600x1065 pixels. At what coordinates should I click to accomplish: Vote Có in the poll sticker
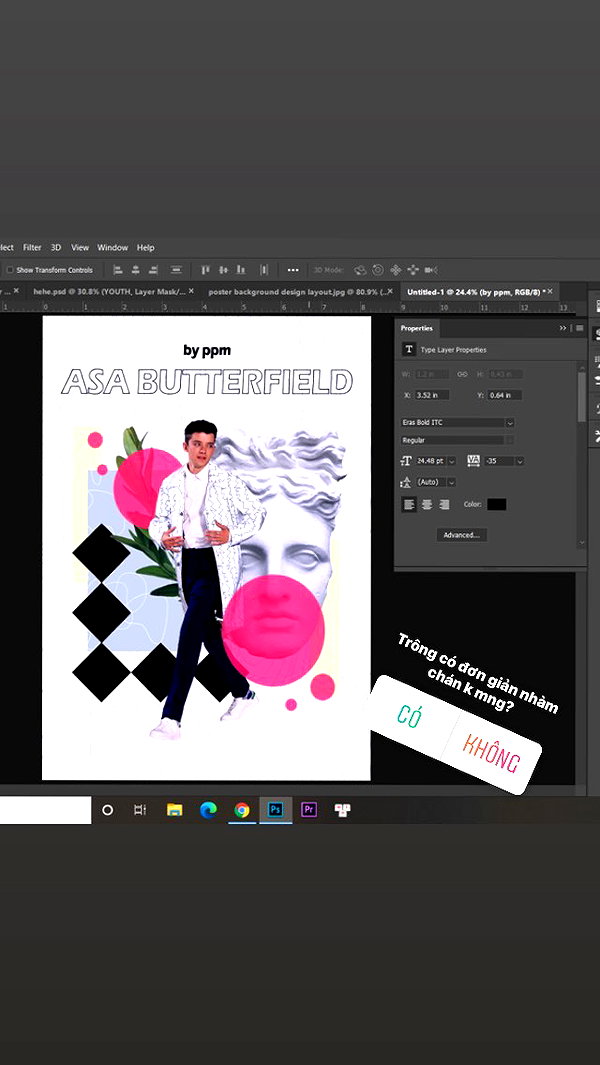tap(408, 717)
